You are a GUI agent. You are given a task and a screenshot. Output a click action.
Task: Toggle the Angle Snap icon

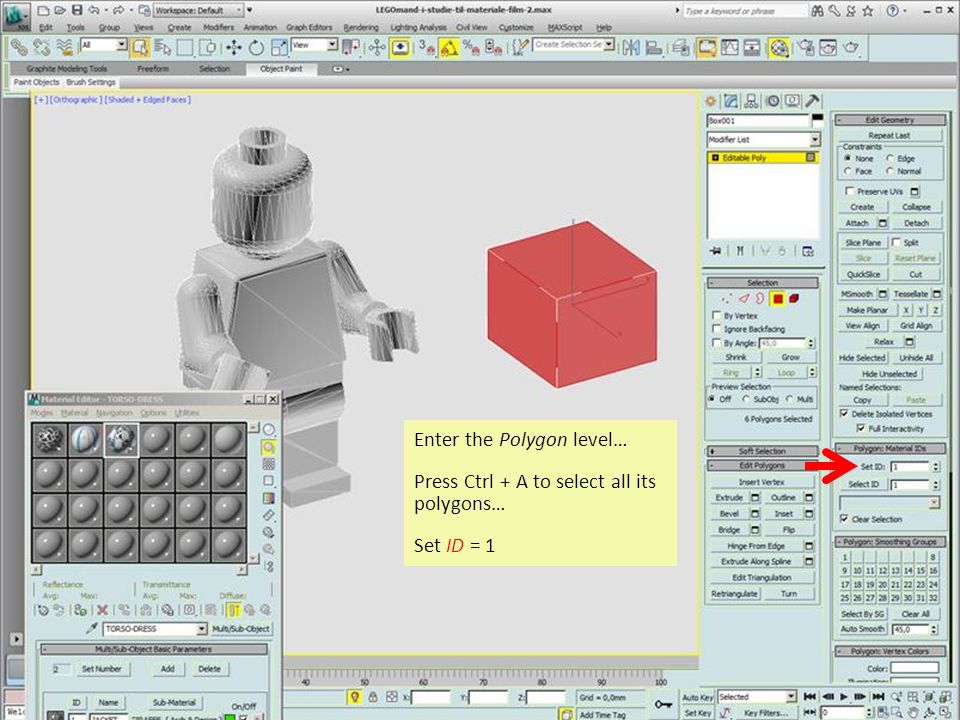point(449,47)
